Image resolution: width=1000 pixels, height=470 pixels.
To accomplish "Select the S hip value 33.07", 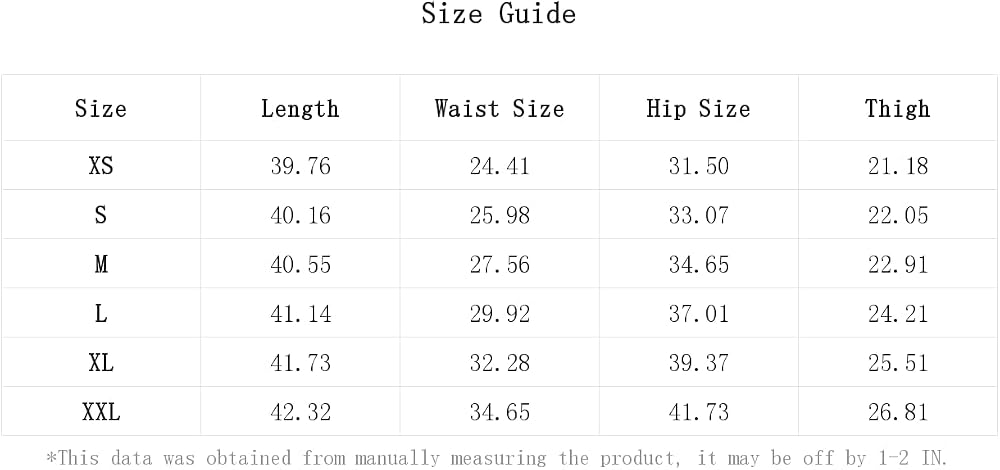I will [698, 215].
